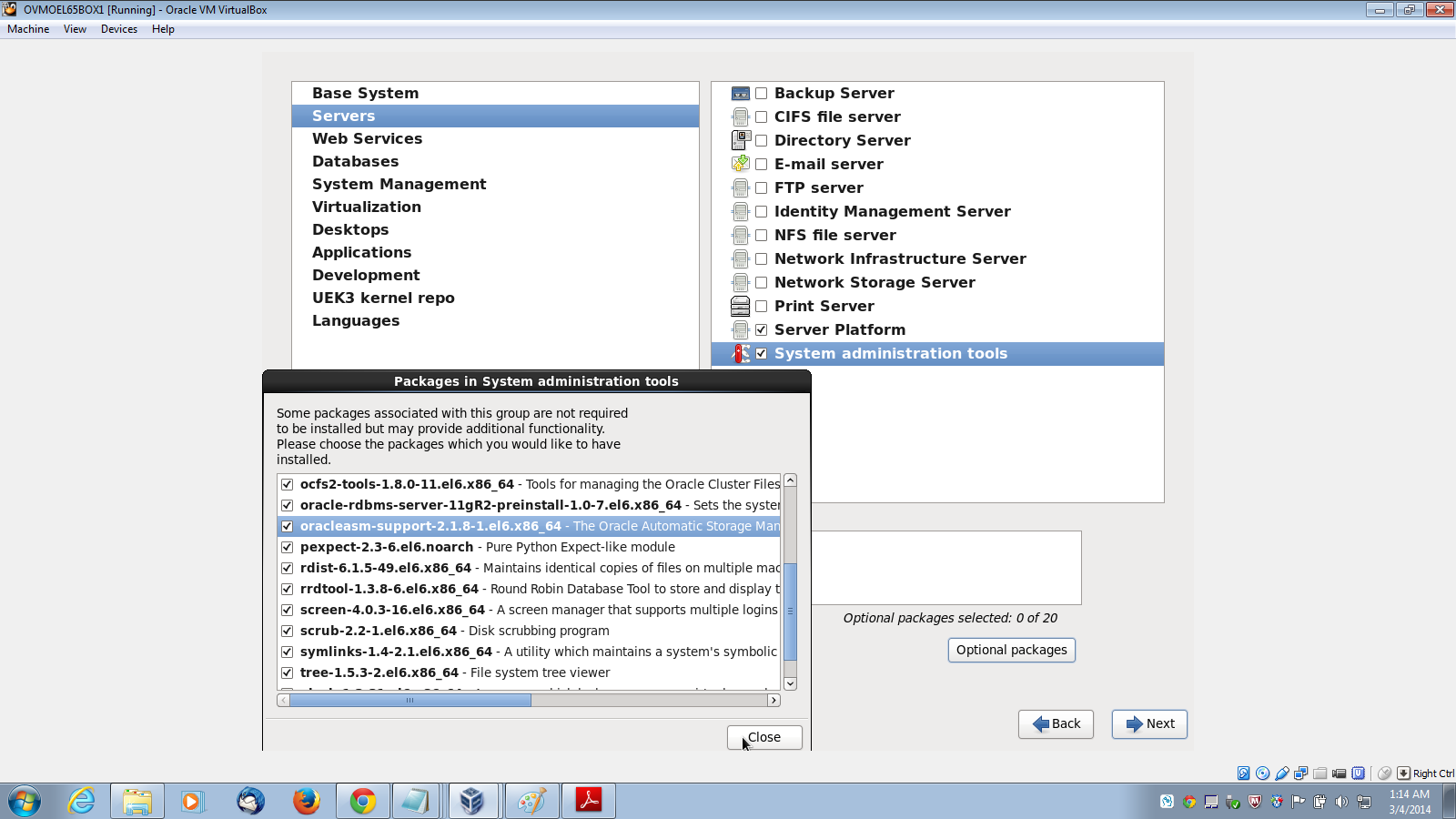Uncheck the screen-4.0.3 package checkbox
This screenshot has height=819, width=1456.
click(x=288, y=610)
